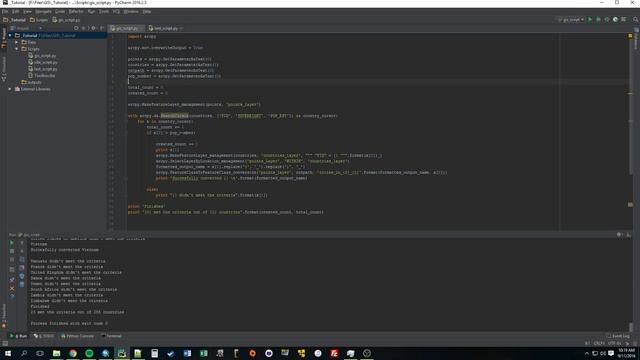The image size is (640, 360).
Task: Open the run configuration dropdown
Action: [x=571, y=20]
